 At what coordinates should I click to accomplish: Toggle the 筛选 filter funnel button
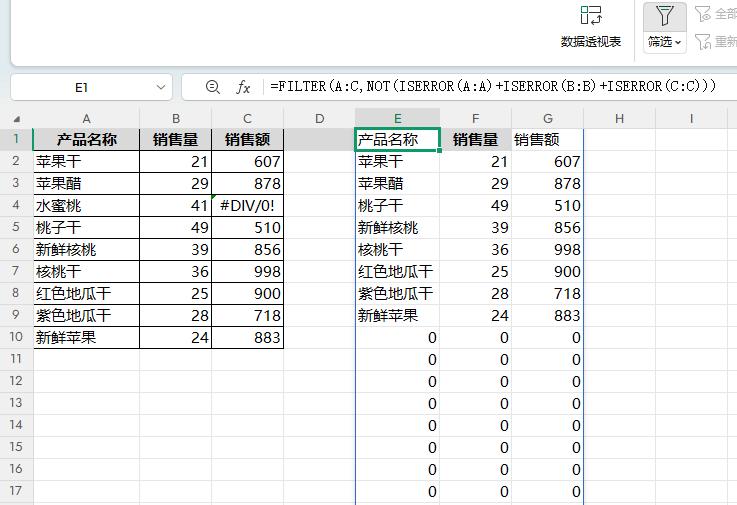(665, 16)
